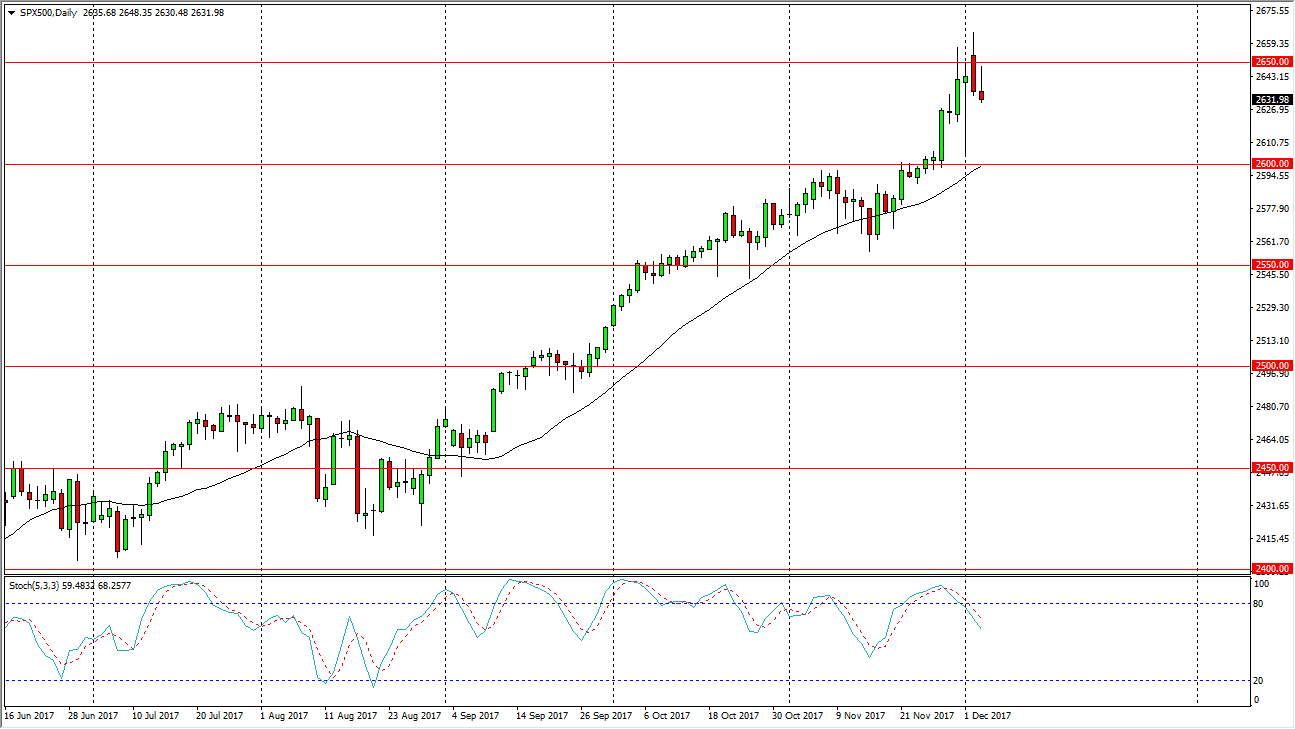Click the red 2400.00 level label
The width and height of the screenshot is (1295, 729).
[1272, 569]
